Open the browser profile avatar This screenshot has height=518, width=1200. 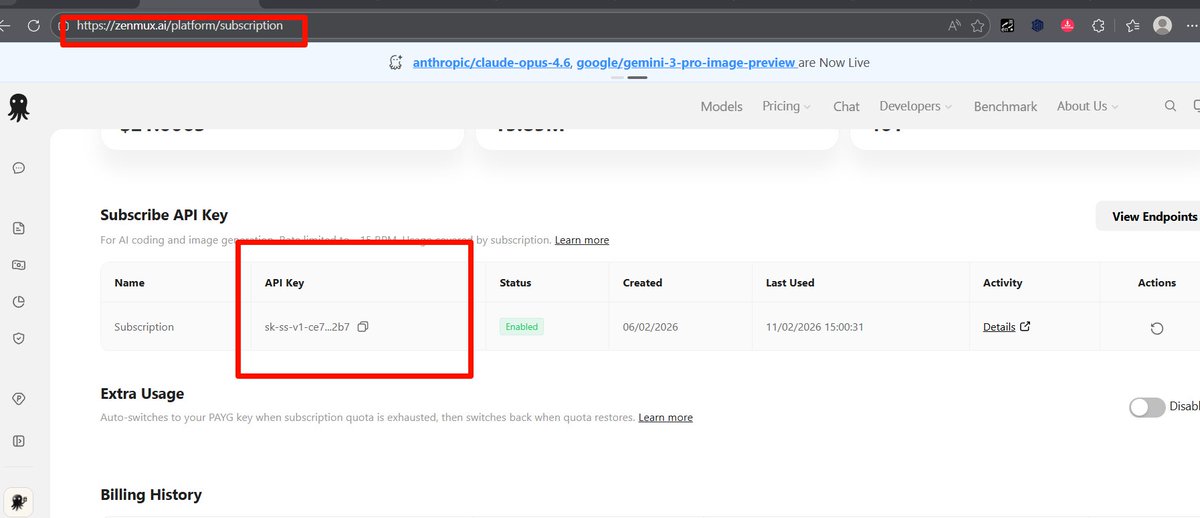1162,26
